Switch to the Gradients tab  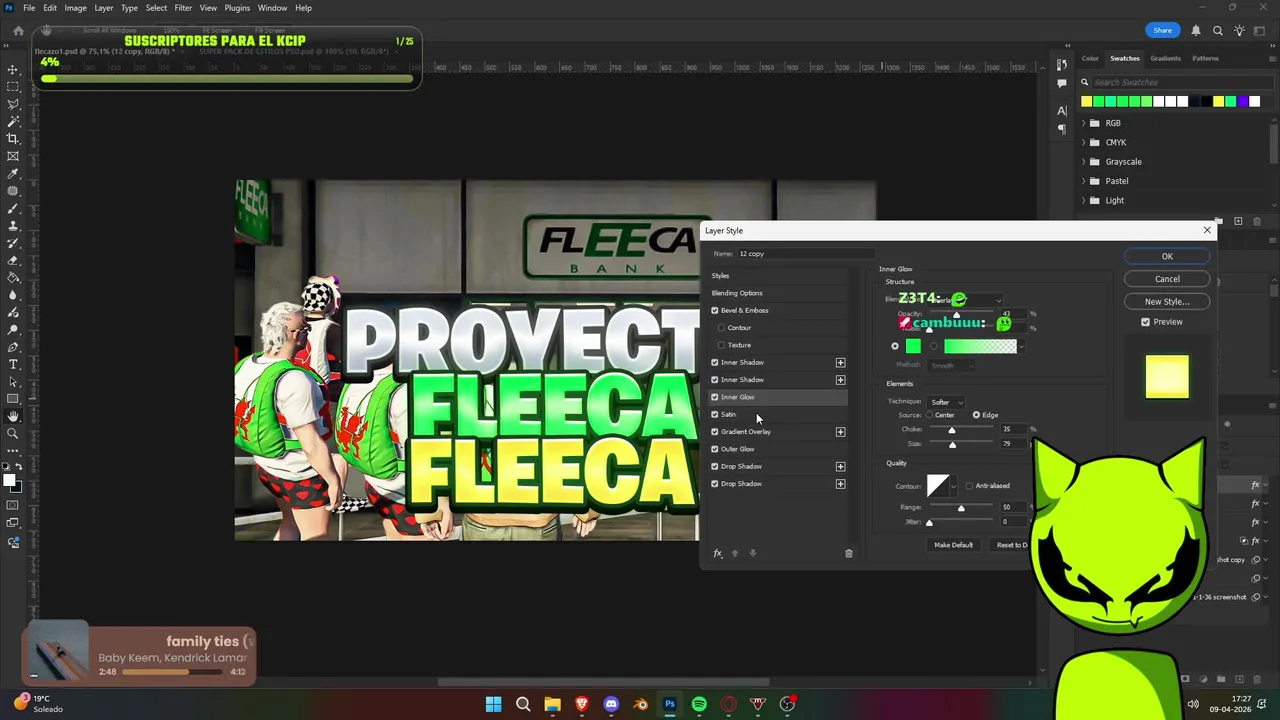(1165, 58)
